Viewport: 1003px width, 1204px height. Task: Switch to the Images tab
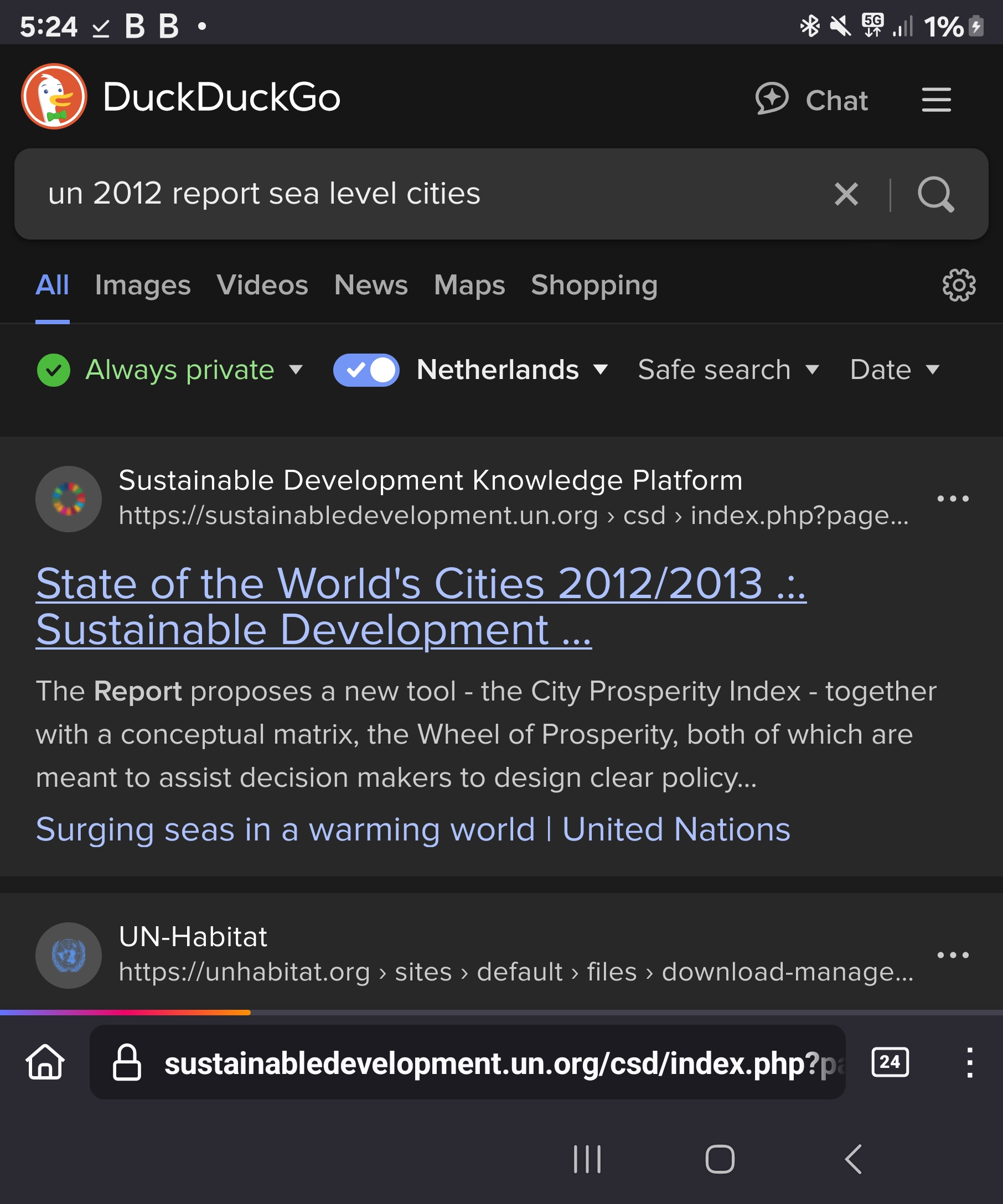click(143, 285)
